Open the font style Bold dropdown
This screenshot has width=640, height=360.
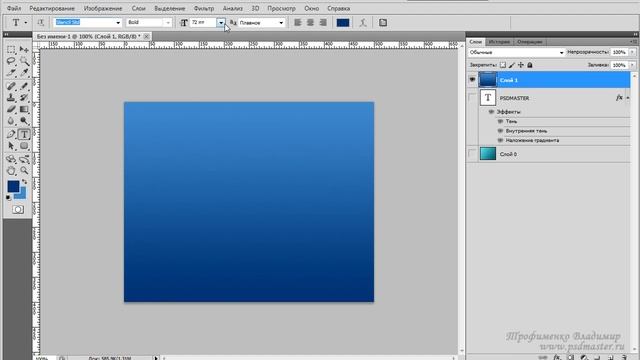point(168,22)
